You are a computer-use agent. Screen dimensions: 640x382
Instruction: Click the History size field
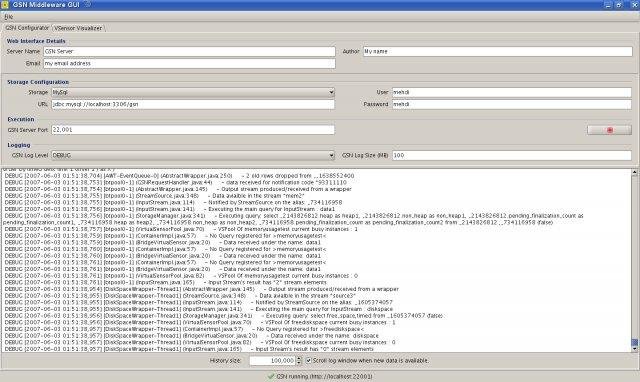click(273, 361)
